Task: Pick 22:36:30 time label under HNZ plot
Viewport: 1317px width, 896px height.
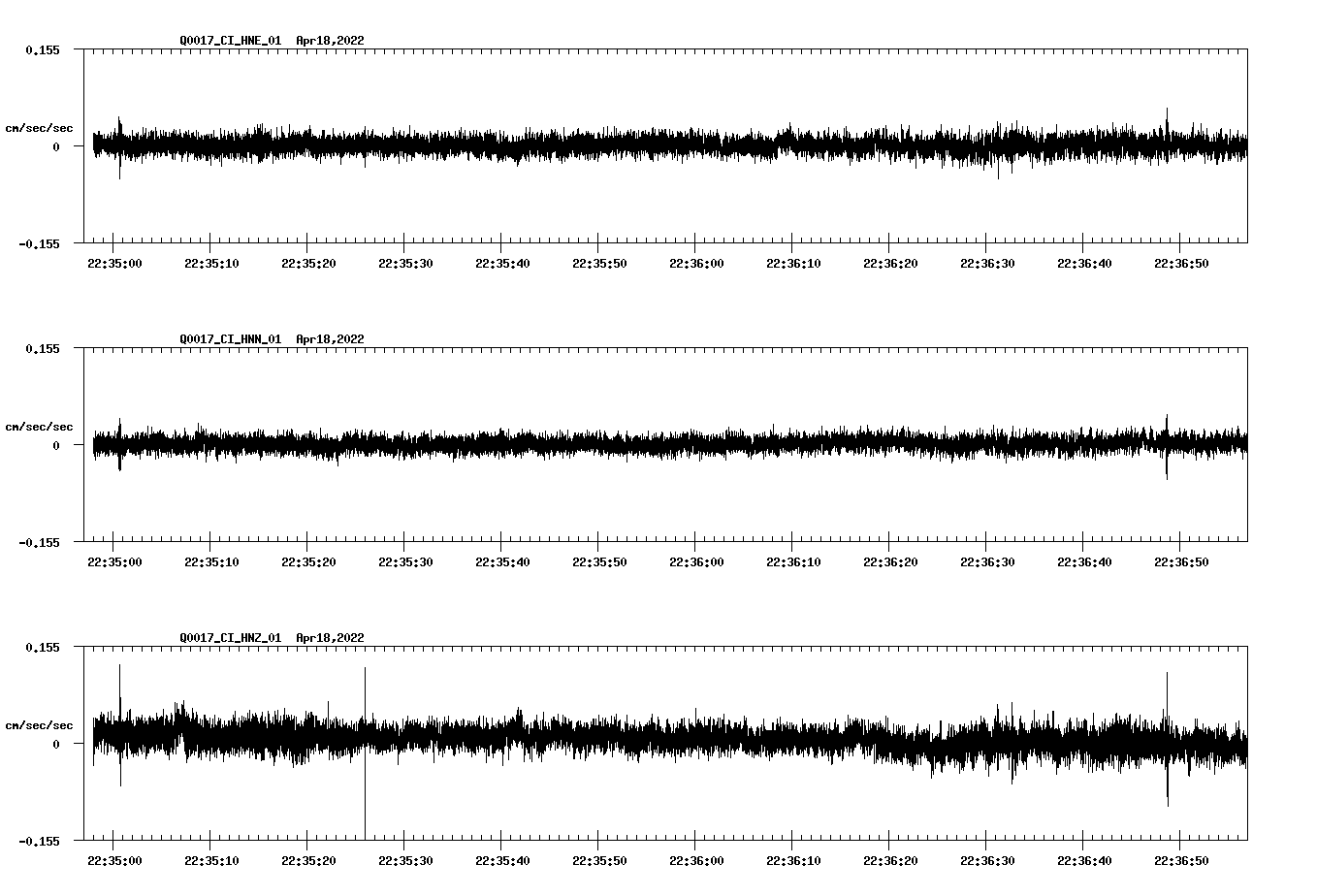Action: 987,860
